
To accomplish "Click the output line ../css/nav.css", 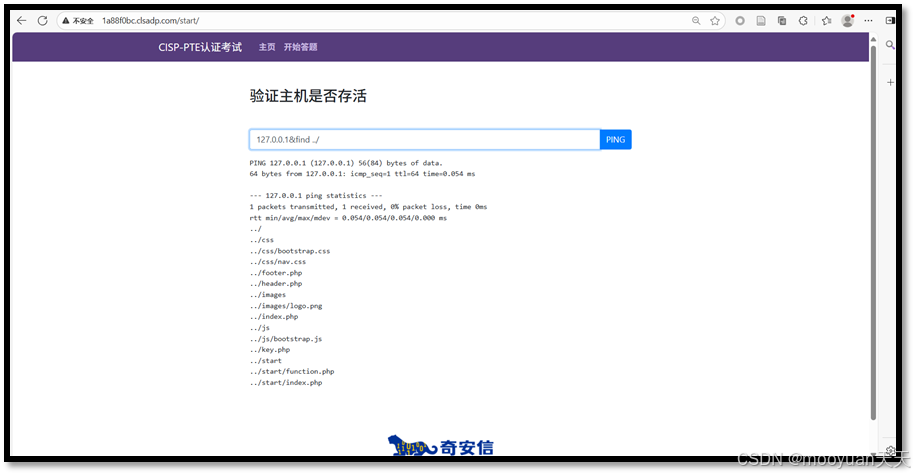I will click(x=278, y=261).
